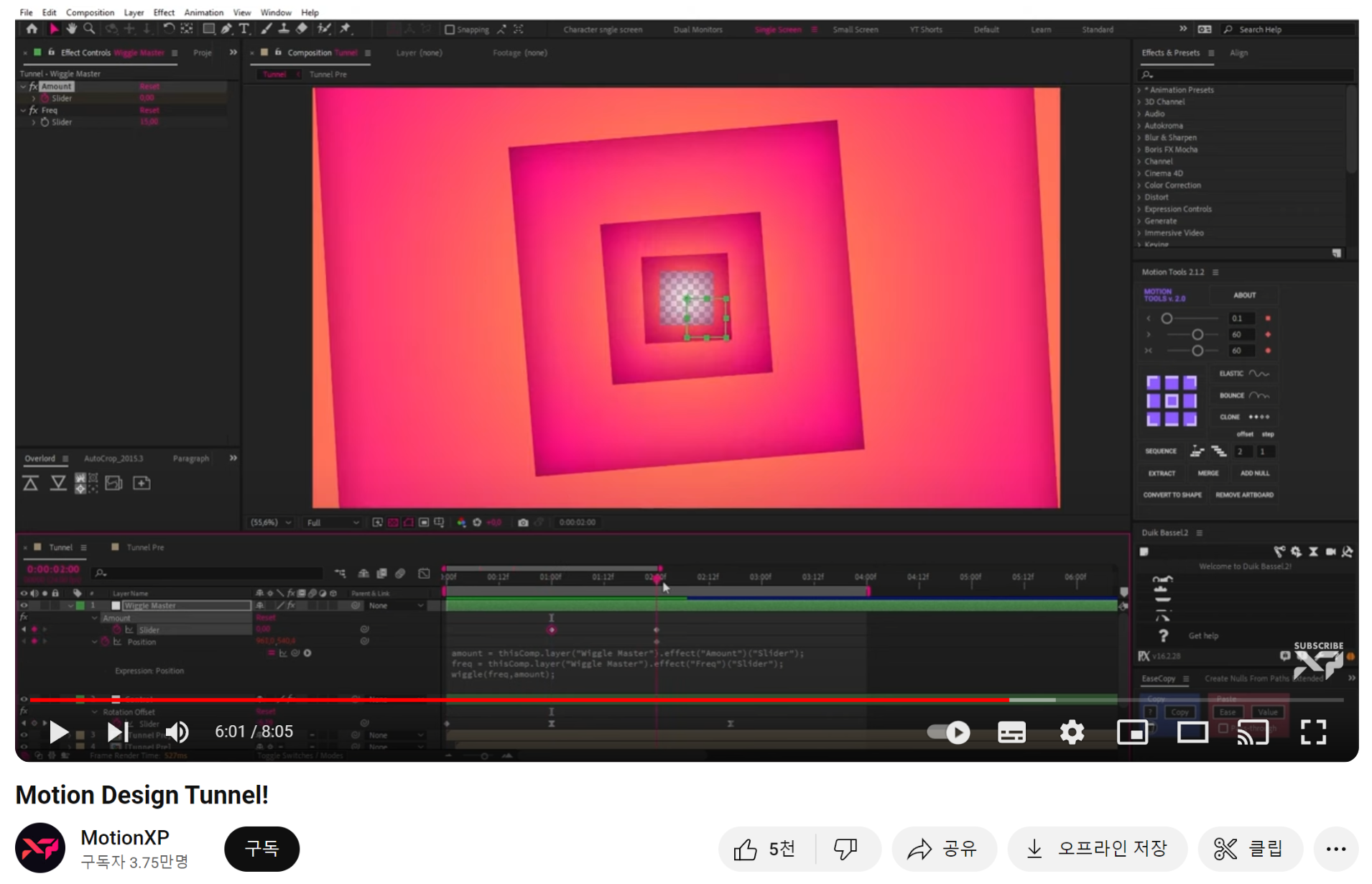Switch to the Tunnel Pre timeline tab
Viewport: 1372px width, 884px height.
(x=145, y=548)
